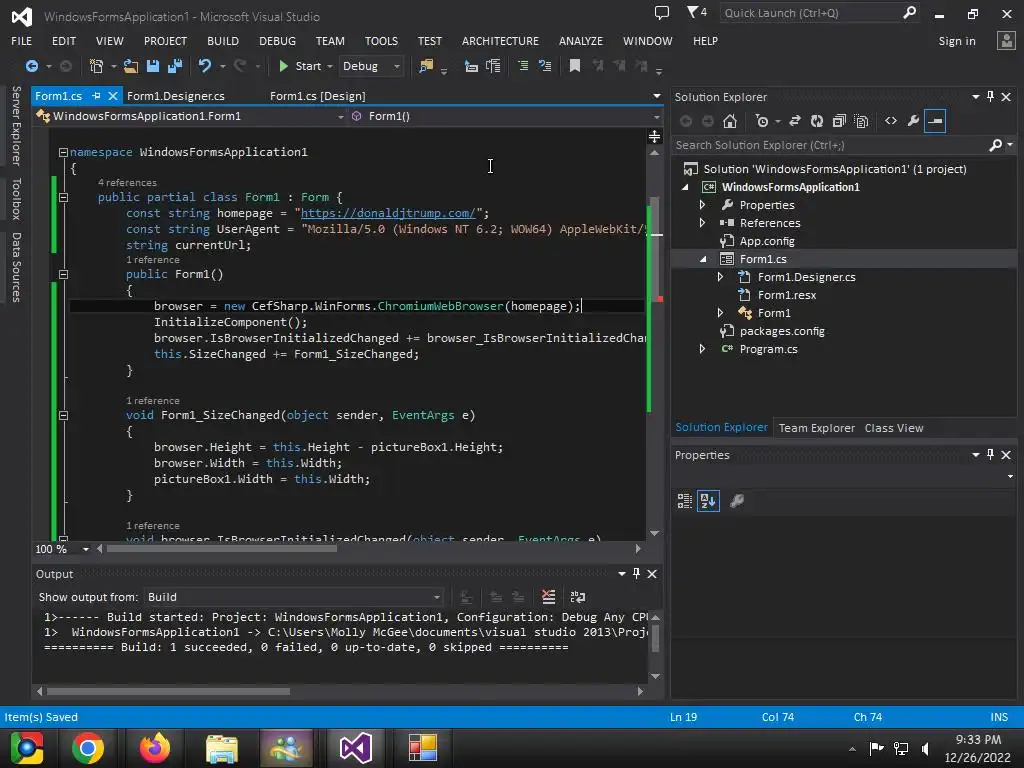This screenshot has width=1024, height=768.
Task: Open Firefox from the taskbar
Action: click(x=154, y=747)
